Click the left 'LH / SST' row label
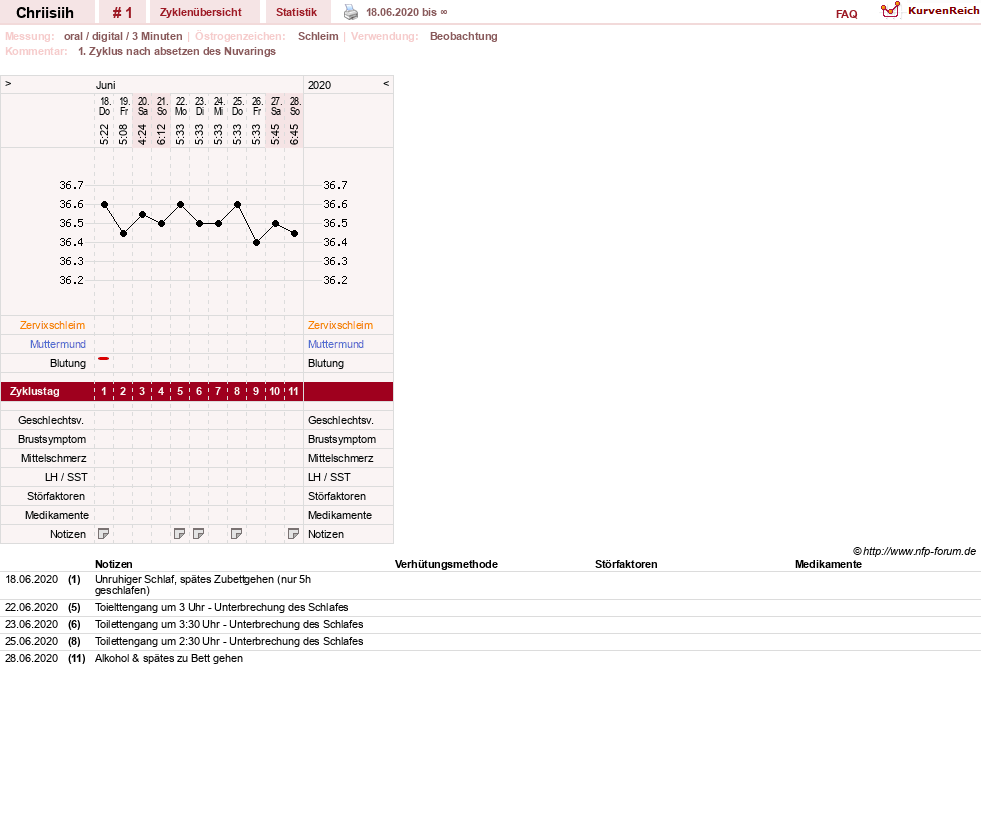Image resolution: width=981 pixels, height=817 pixels. pos(66,477)
